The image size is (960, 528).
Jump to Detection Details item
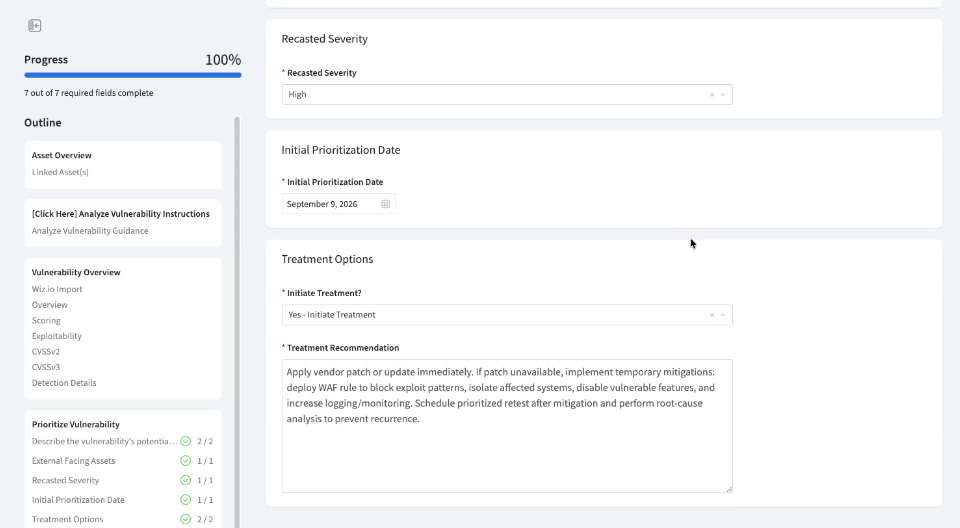point(64,383)
